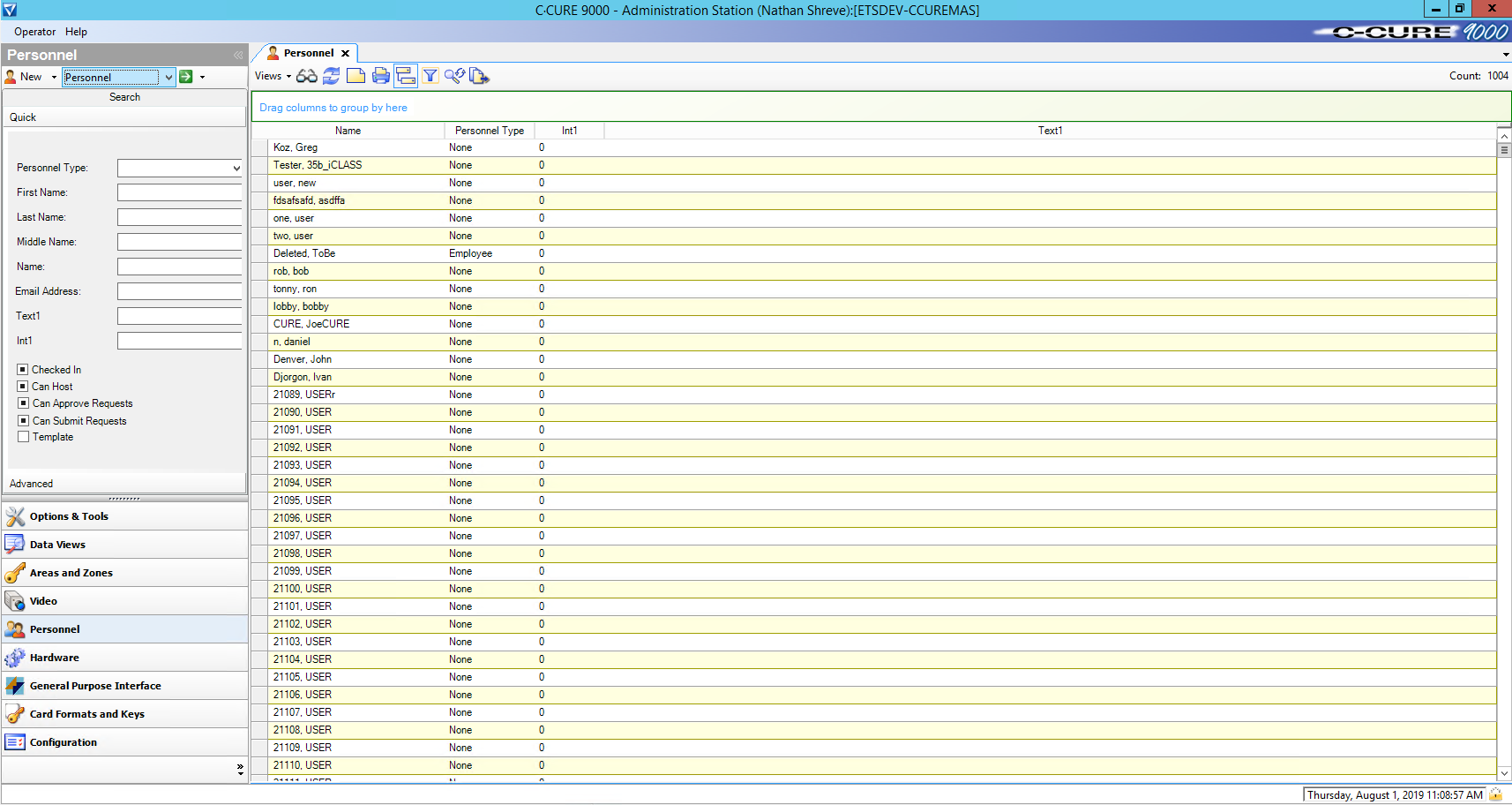1512x805 pixels.
Task: Export records using the export icon
Action: (x=479, y=76)
